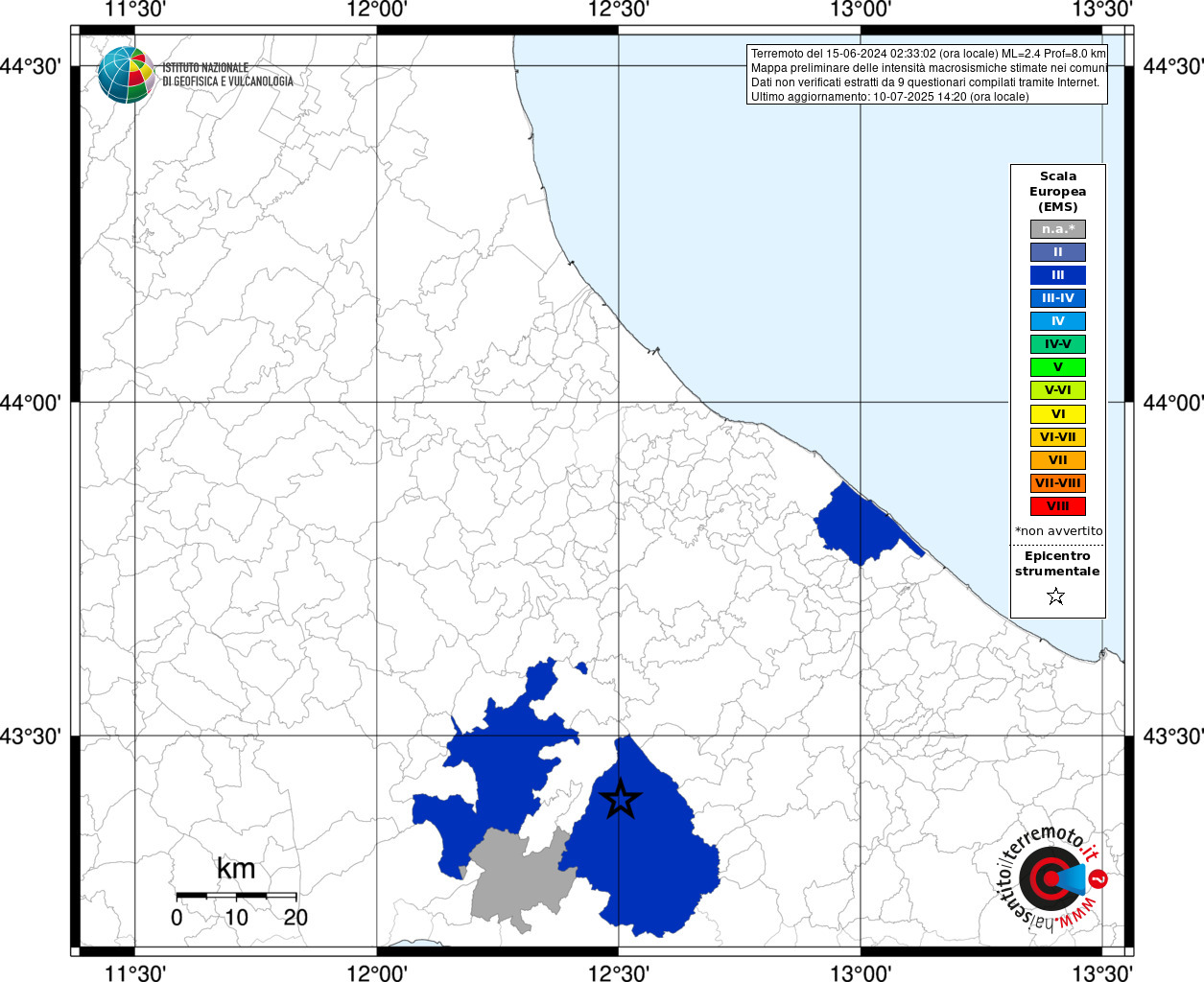Select the VII-VIII intensity legend swatch
1204x982 pixels.
1058,483
